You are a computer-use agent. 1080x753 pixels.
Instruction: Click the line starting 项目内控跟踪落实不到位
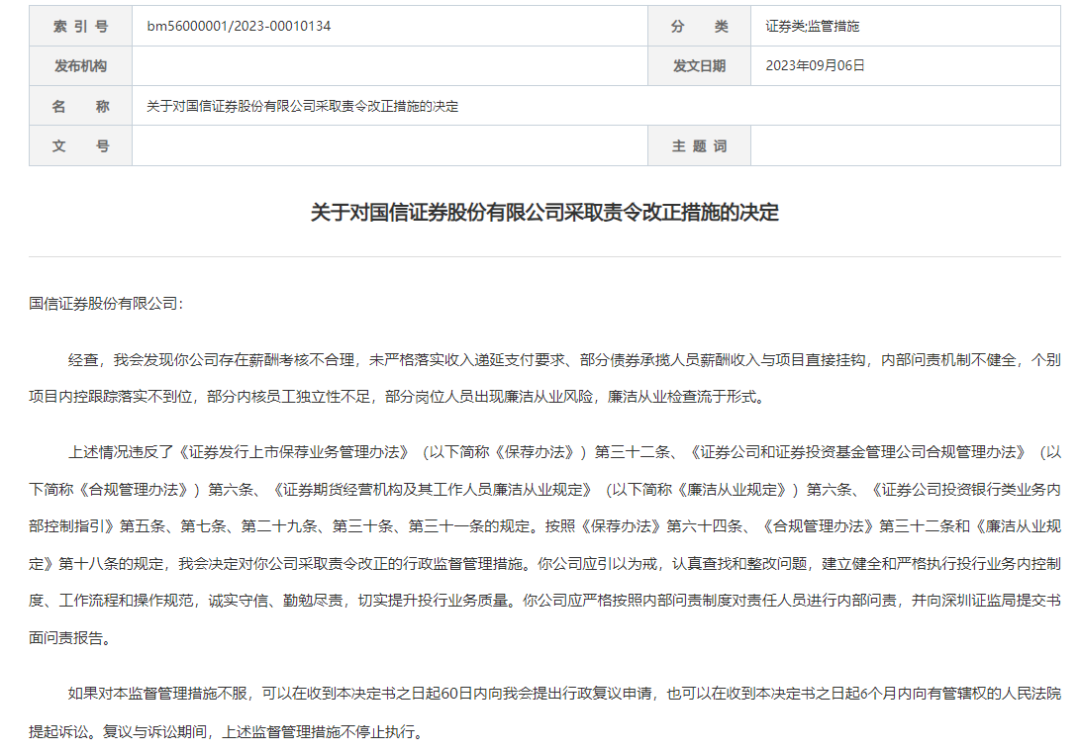pos(397,397)
